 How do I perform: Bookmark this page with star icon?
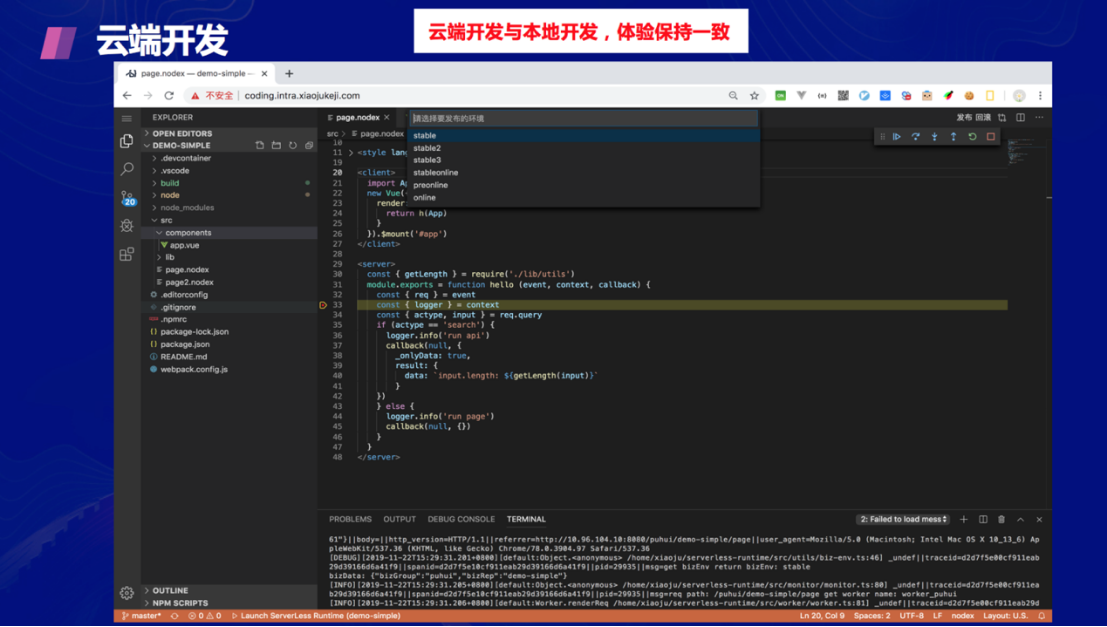pos(754,95)
